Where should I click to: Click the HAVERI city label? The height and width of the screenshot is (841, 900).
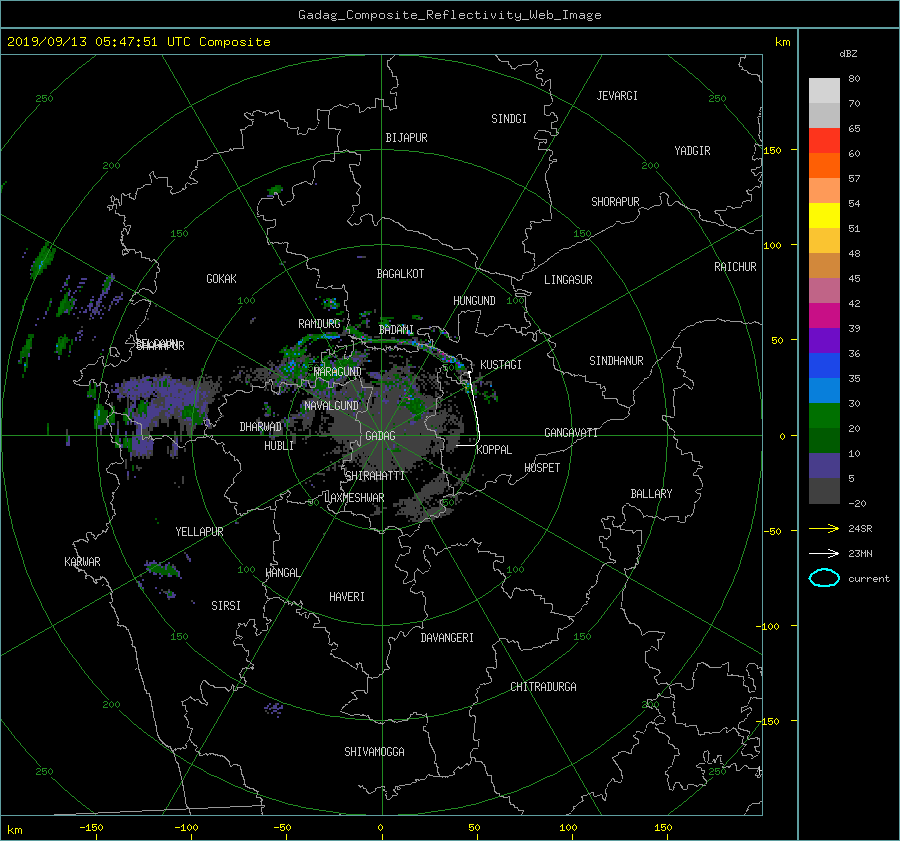(x=347, y=597)
